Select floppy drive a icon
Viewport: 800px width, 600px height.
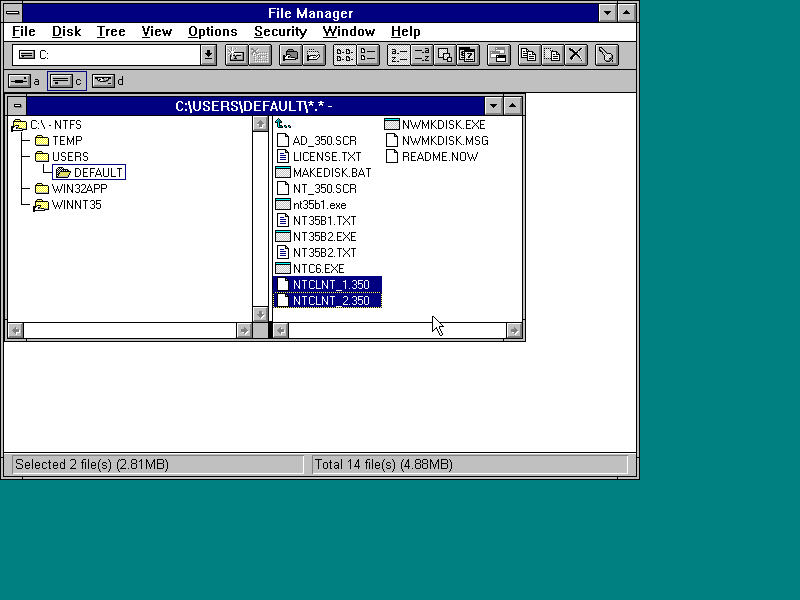pos(19,81)
